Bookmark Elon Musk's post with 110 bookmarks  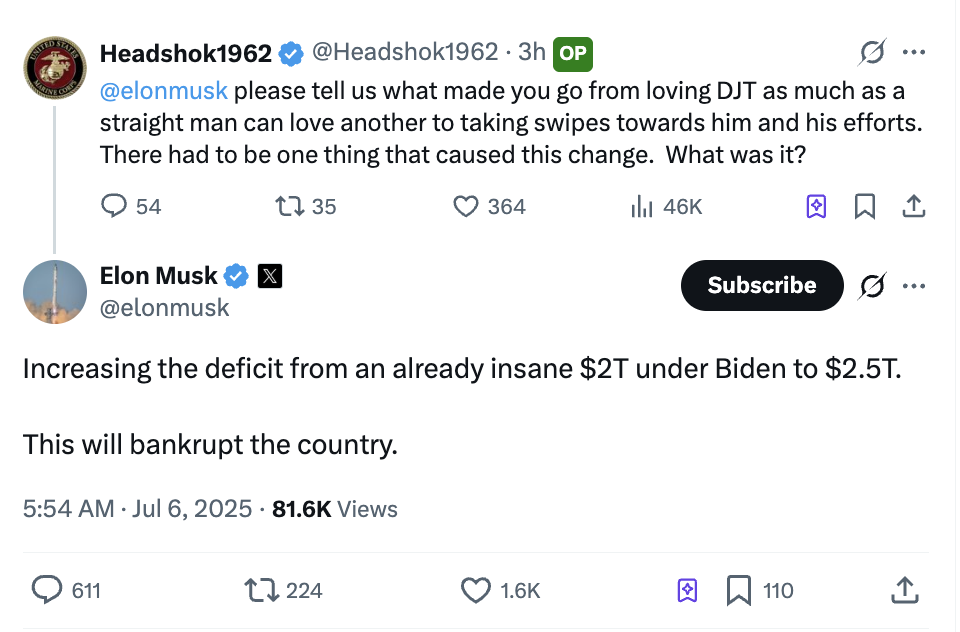click(738, 590)
